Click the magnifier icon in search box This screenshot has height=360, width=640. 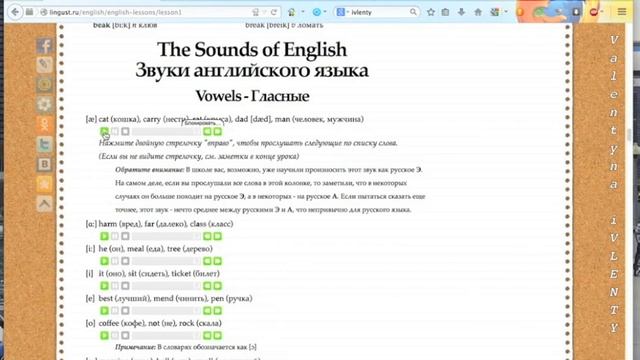click(x=413, y=12)
